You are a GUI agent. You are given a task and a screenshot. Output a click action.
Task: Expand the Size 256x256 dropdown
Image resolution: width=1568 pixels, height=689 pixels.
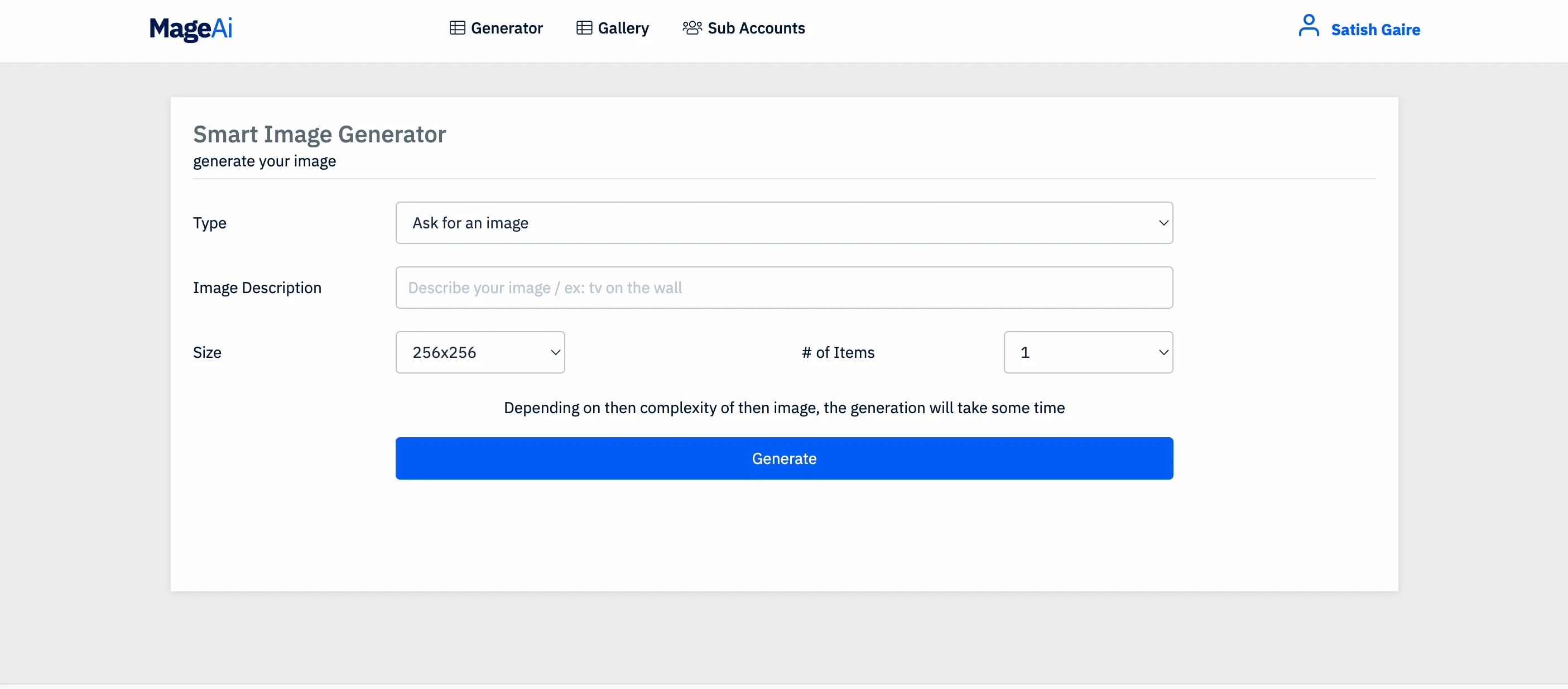480,353
